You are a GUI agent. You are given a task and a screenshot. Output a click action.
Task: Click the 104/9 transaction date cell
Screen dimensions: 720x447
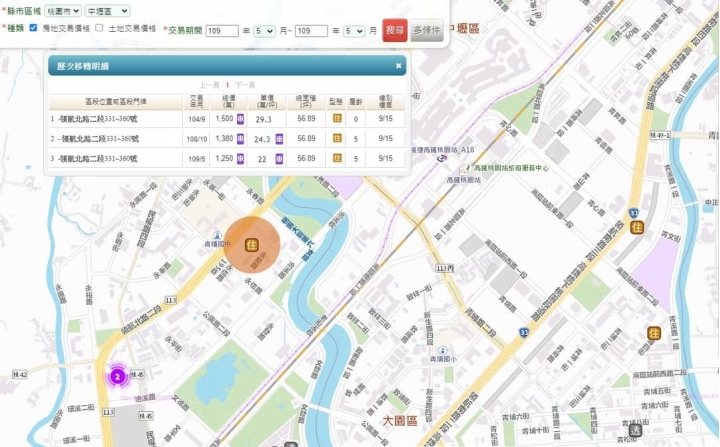tap(197, 119)
